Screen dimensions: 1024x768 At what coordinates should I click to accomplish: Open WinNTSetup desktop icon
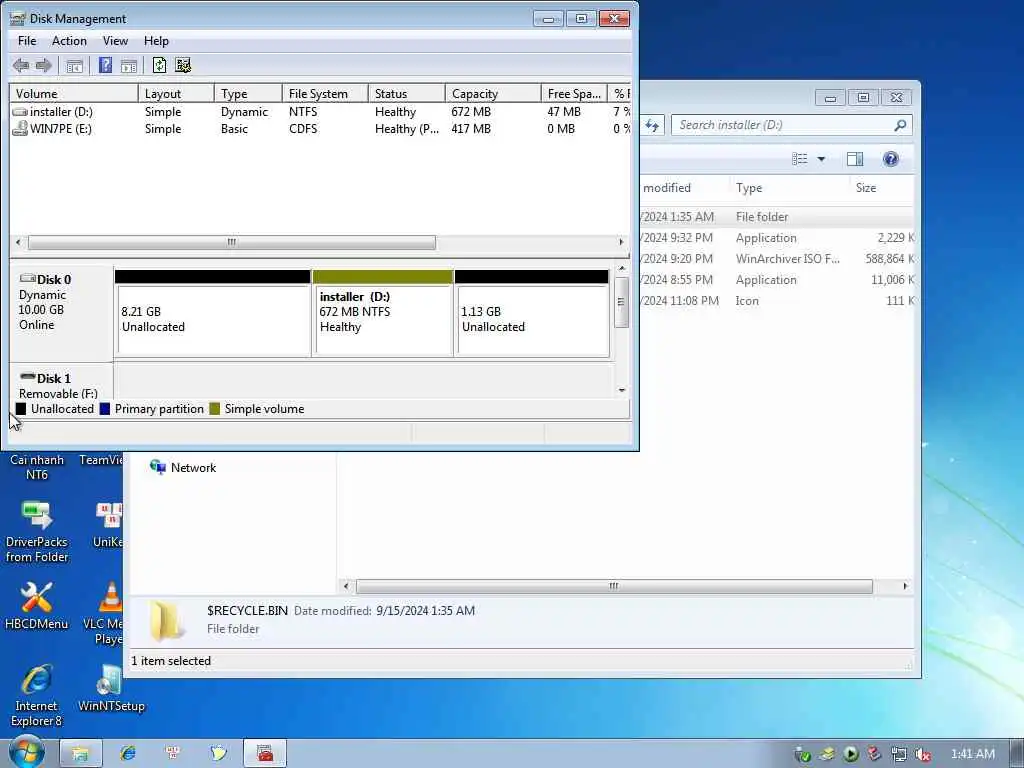click(111, 688)
